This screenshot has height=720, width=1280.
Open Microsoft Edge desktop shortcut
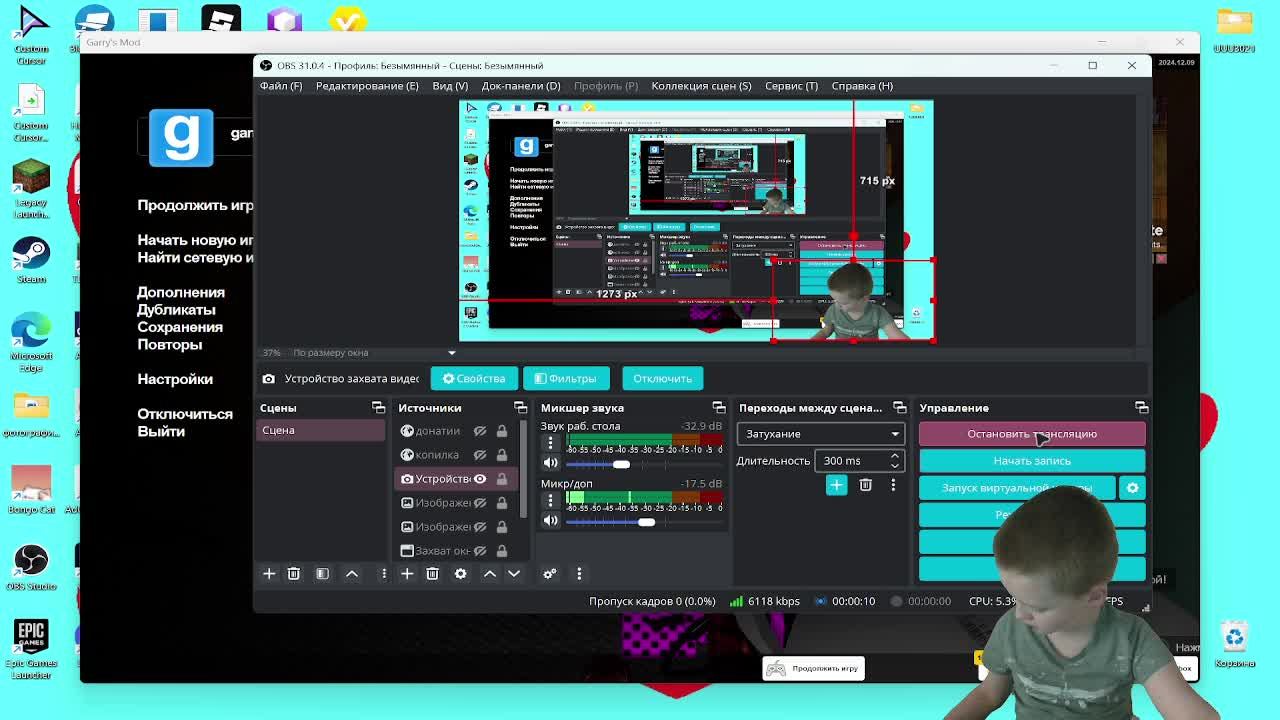pyautogui.click(x=31, y=342)
